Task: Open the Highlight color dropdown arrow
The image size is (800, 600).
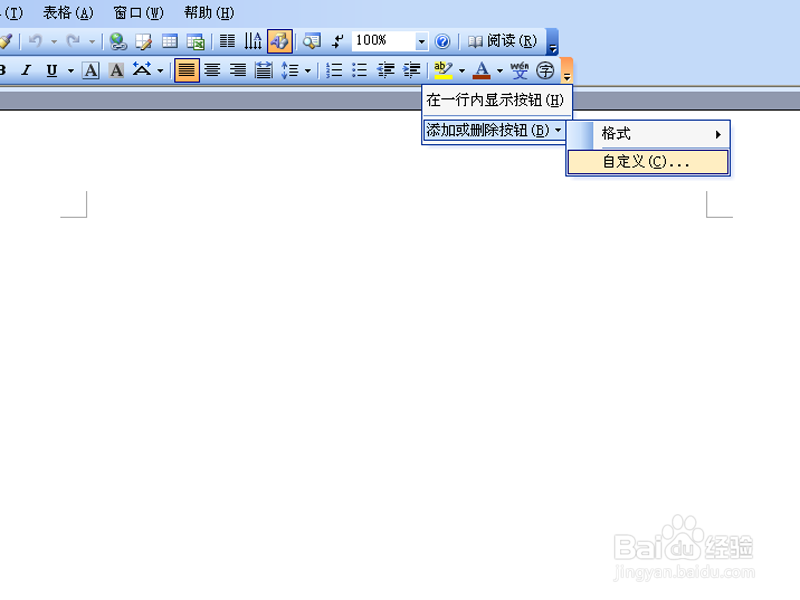Action: click(x=462, y=70)
